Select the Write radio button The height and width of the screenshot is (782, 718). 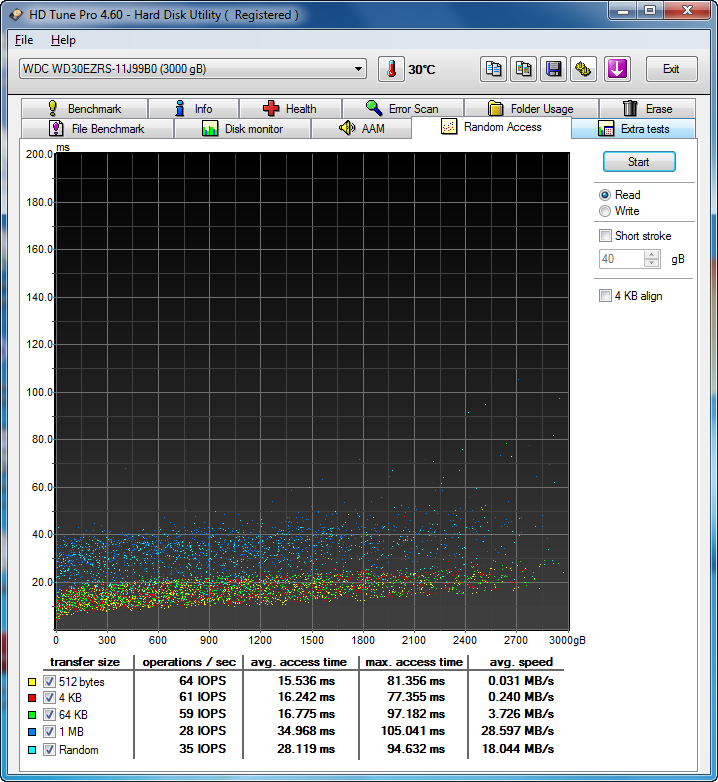point(605,211)
